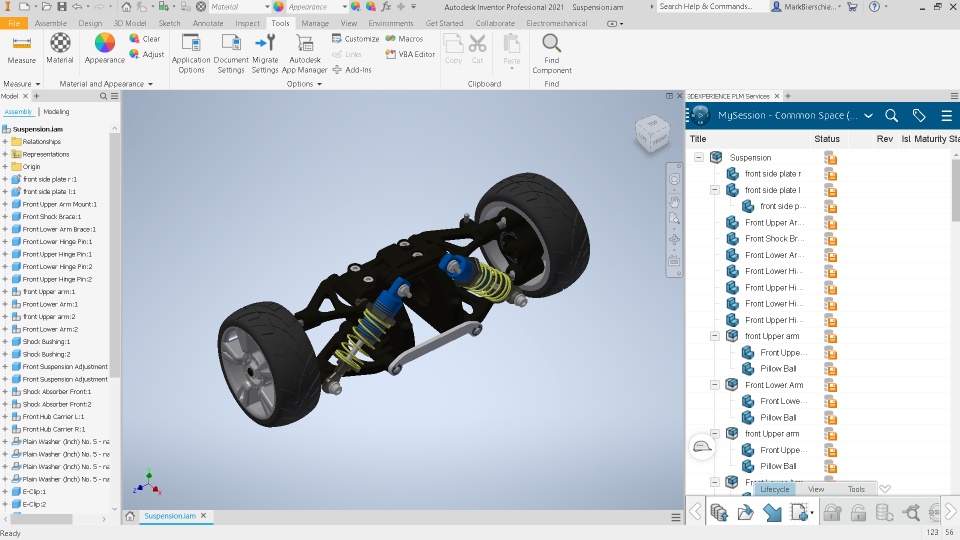Switch to the Environments tab
The image size is (960, 540).
pyautogui.click(x=391, y=23)
